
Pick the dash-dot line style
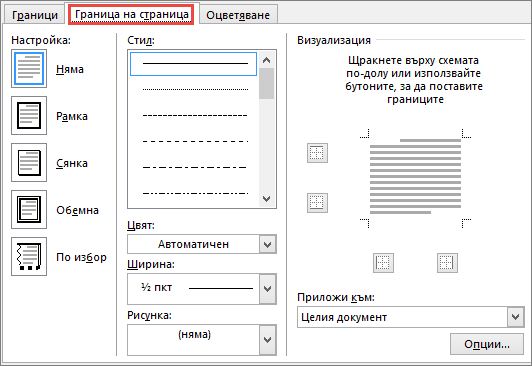[195, 168]
